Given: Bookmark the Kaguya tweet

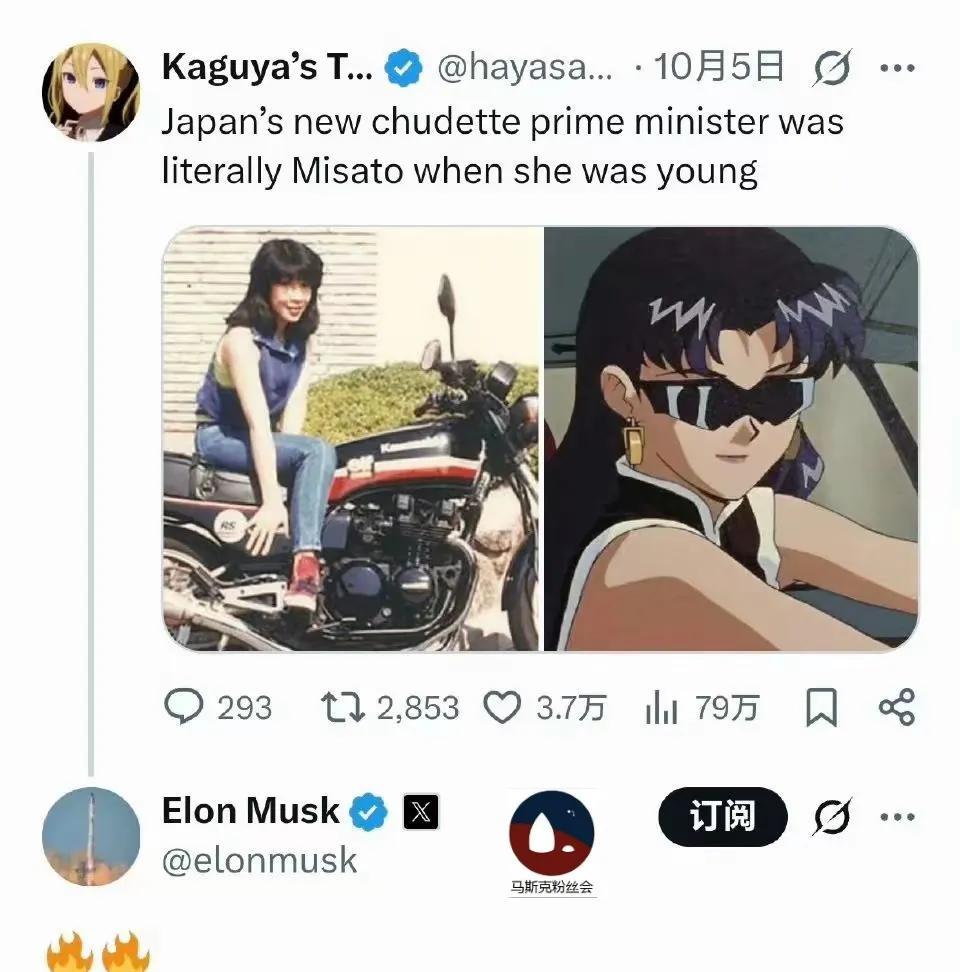Looking at the screenshot, I should click(x=820, y=709).
